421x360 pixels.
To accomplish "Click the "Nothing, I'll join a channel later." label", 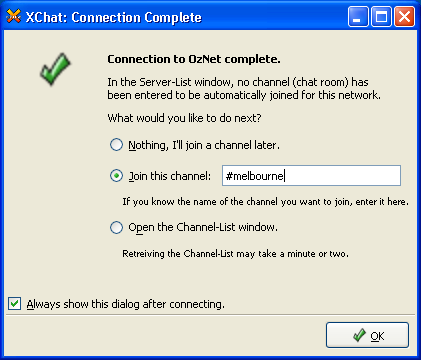I will click(204, 145).
